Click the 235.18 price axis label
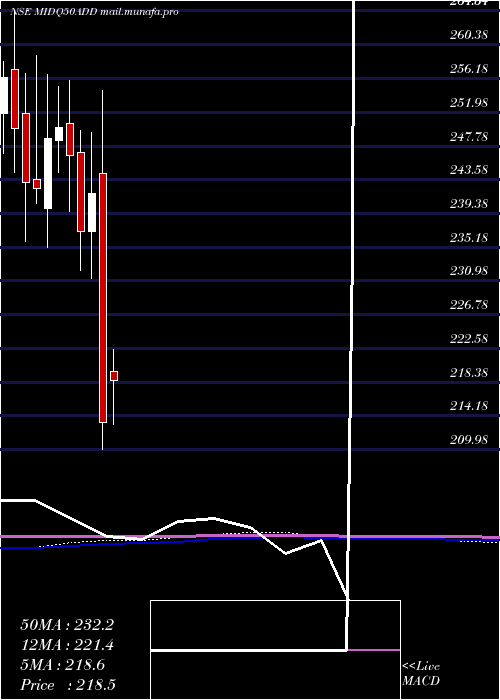The image size is (500, 700). (x=469, y=238)
